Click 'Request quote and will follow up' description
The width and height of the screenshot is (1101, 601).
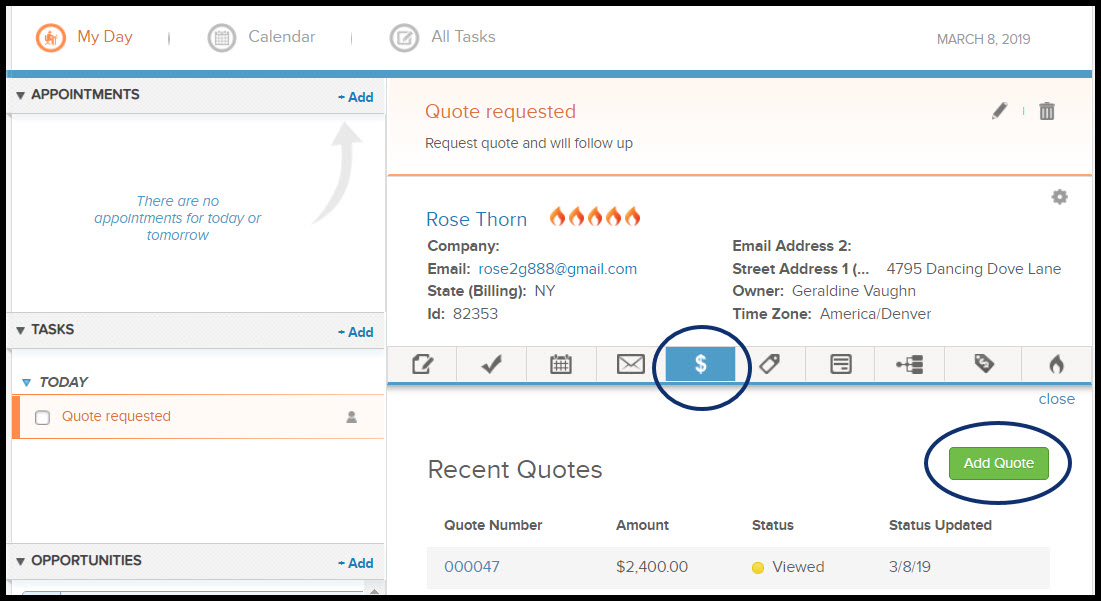(x=529, y=143)
